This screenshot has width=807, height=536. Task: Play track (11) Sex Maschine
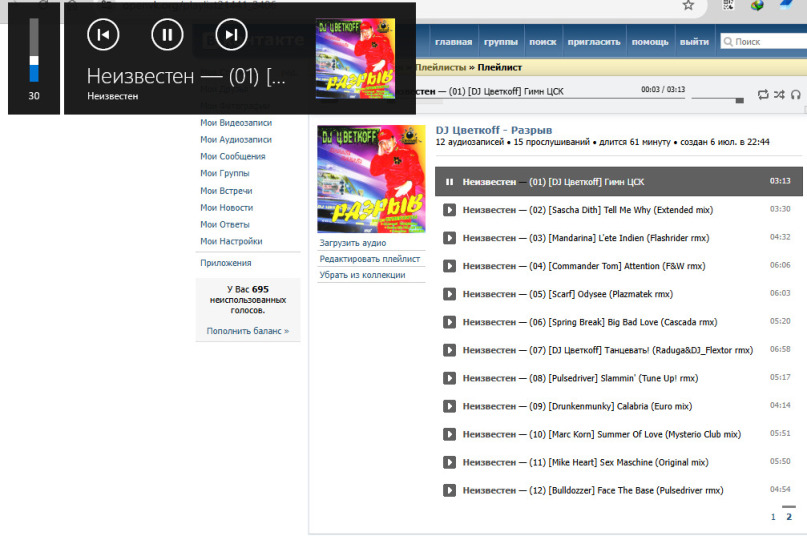[x=449, y=462]
